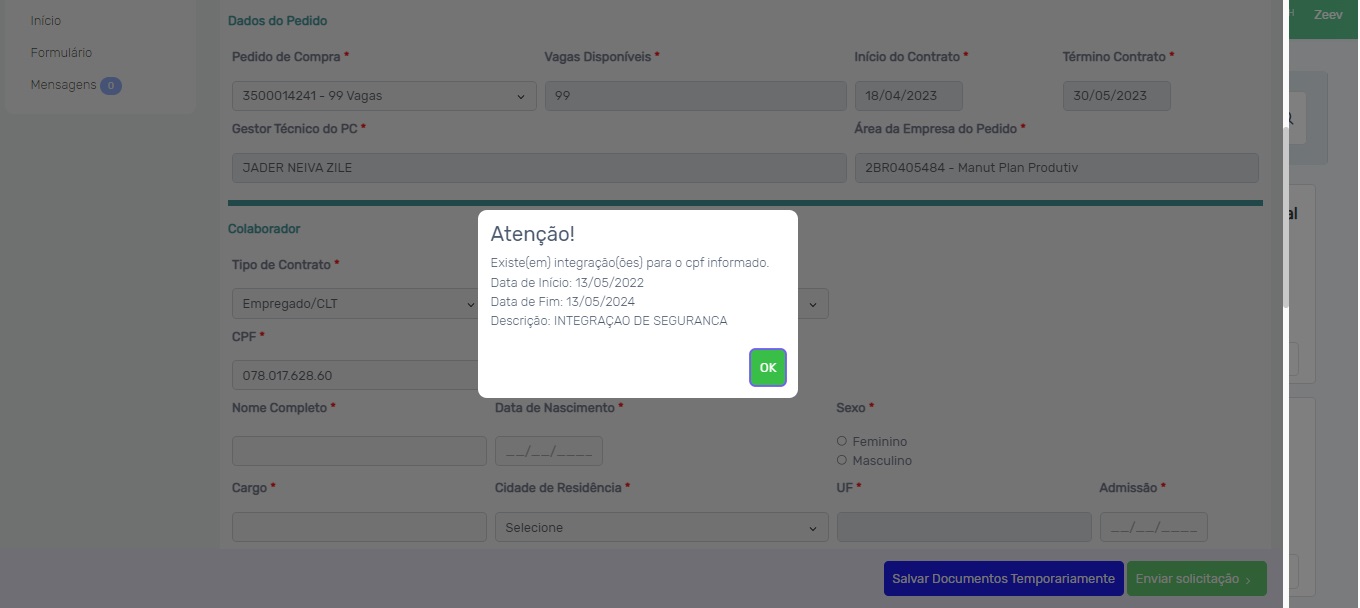
Task: Focus the CPF input field
Action: coord(355,375)
